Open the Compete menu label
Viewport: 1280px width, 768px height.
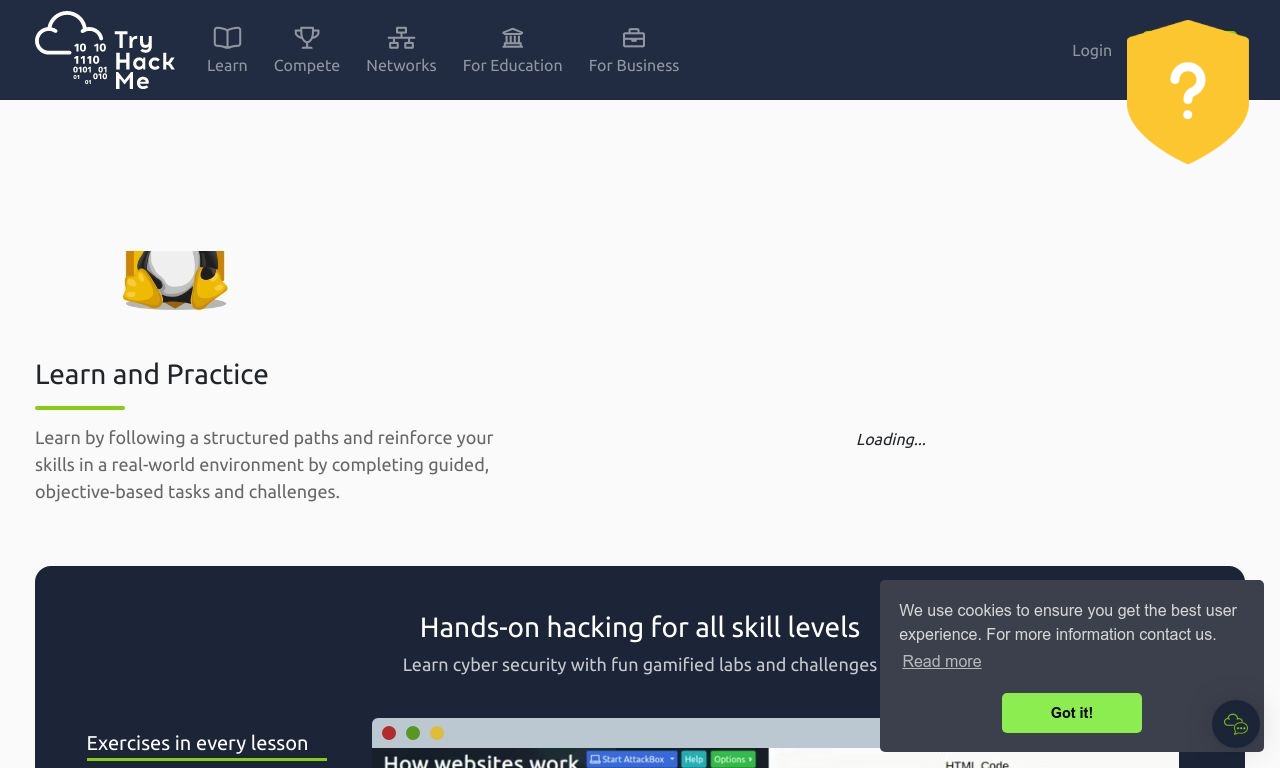coord(307,65)
